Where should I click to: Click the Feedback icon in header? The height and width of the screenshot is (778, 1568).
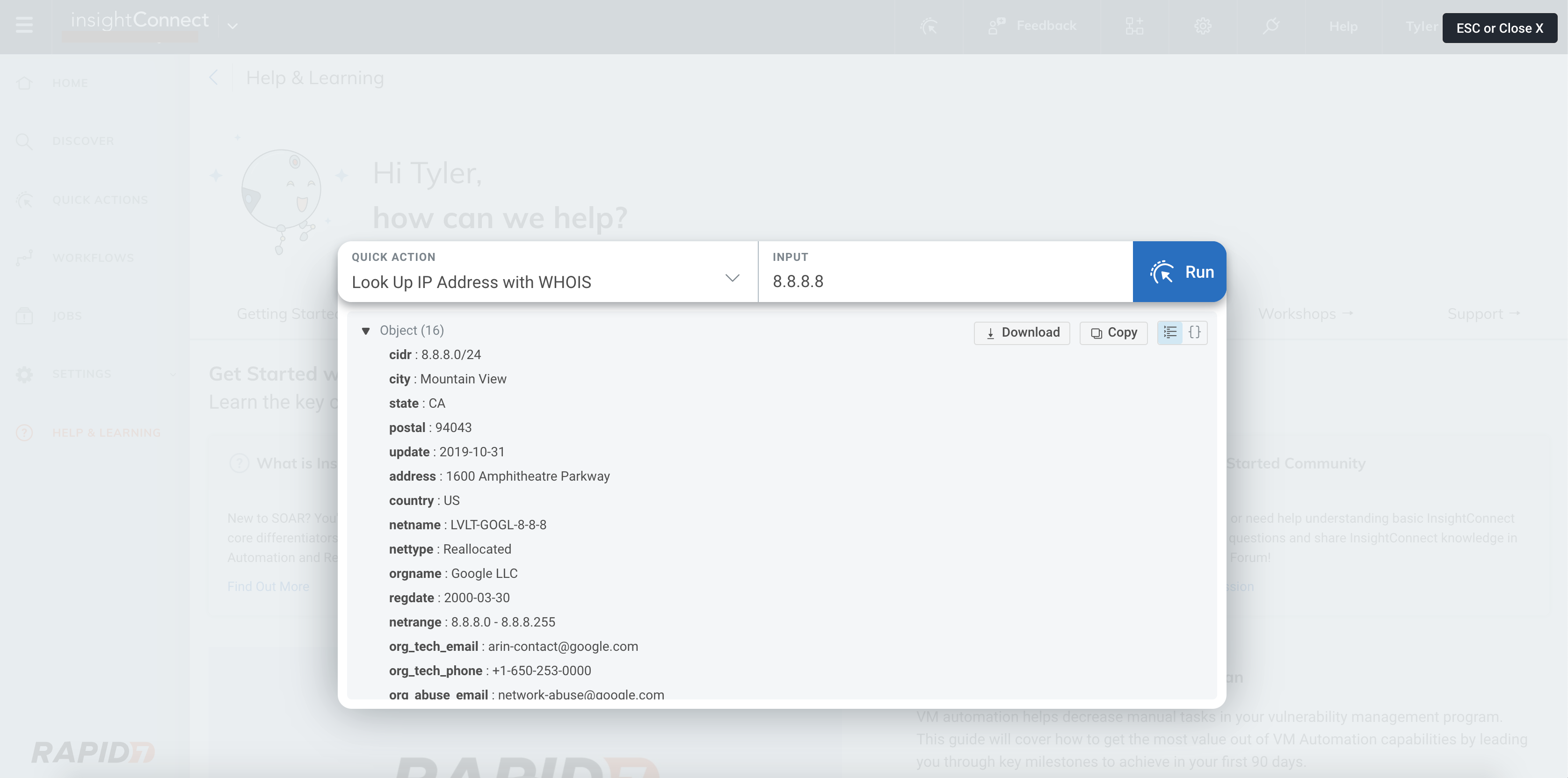[996, 26]
